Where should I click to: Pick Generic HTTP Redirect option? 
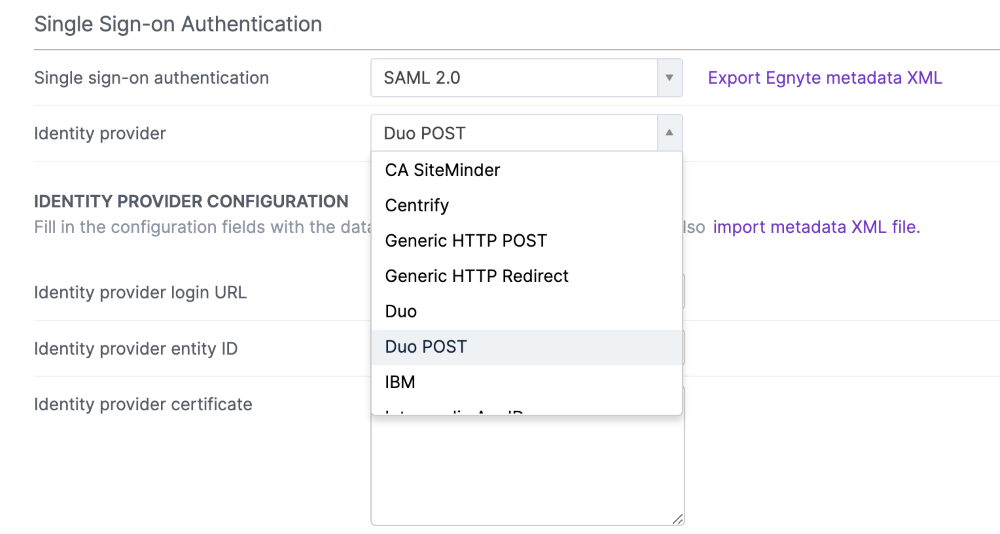click(x=527, y=276)
